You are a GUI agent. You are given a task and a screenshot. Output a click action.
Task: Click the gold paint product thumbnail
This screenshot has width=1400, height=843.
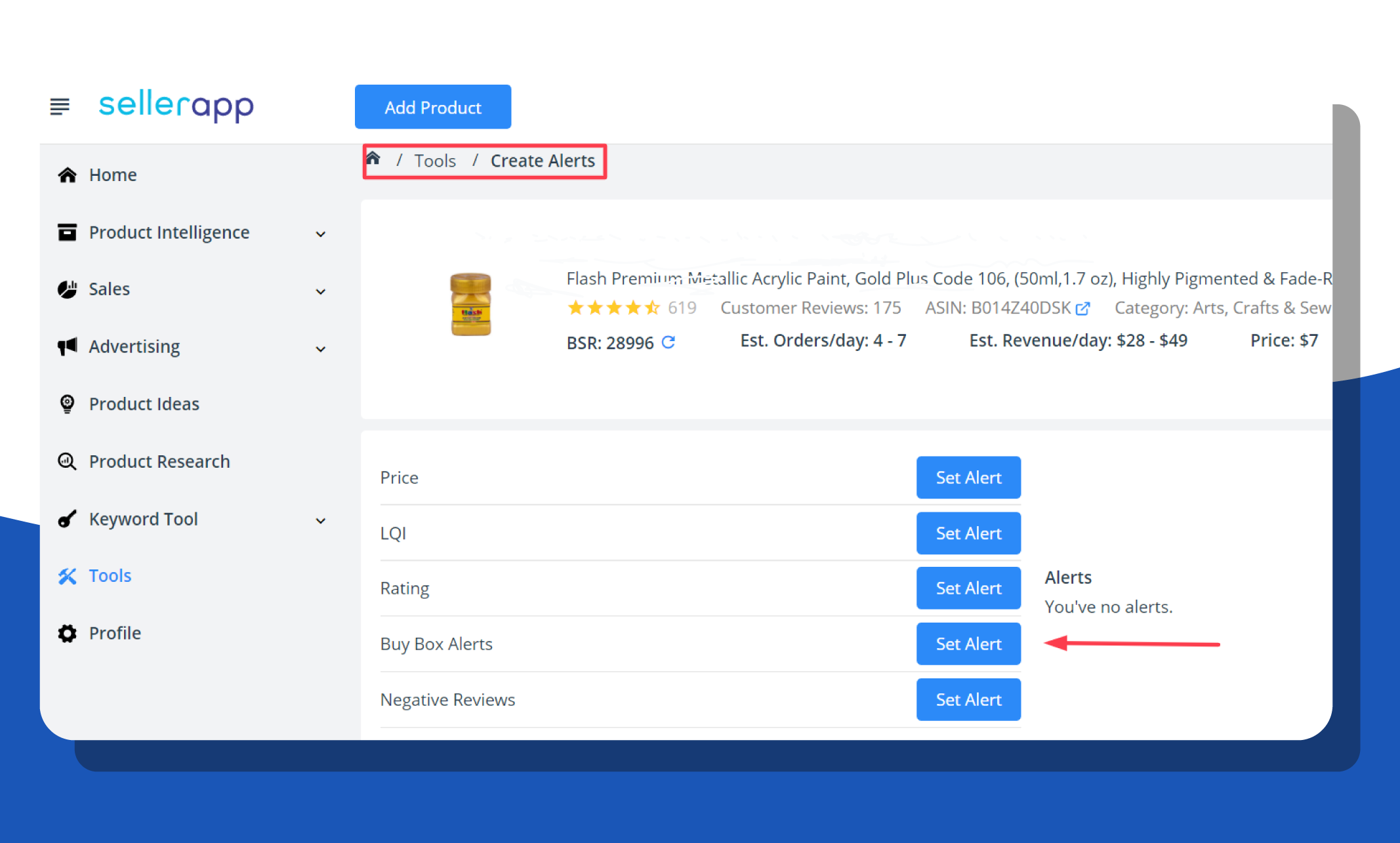click(470, 304)
